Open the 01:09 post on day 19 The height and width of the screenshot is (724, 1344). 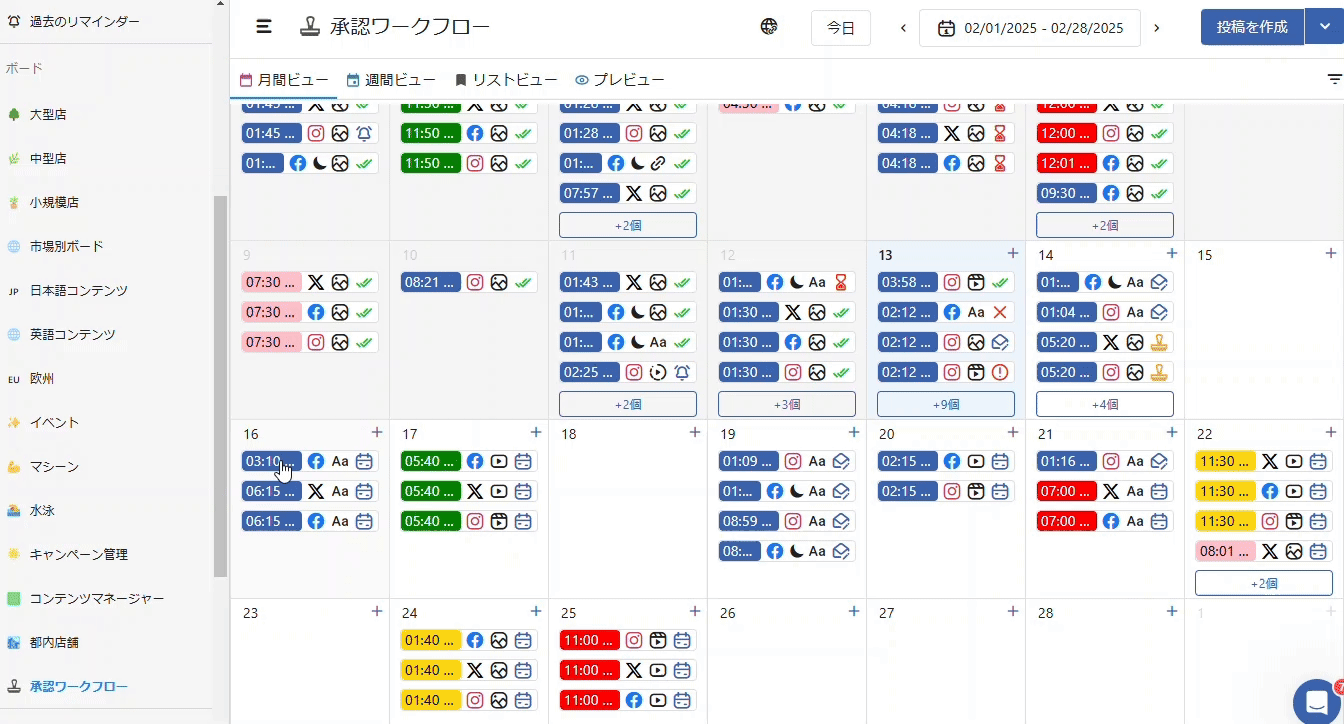(786, 461)
